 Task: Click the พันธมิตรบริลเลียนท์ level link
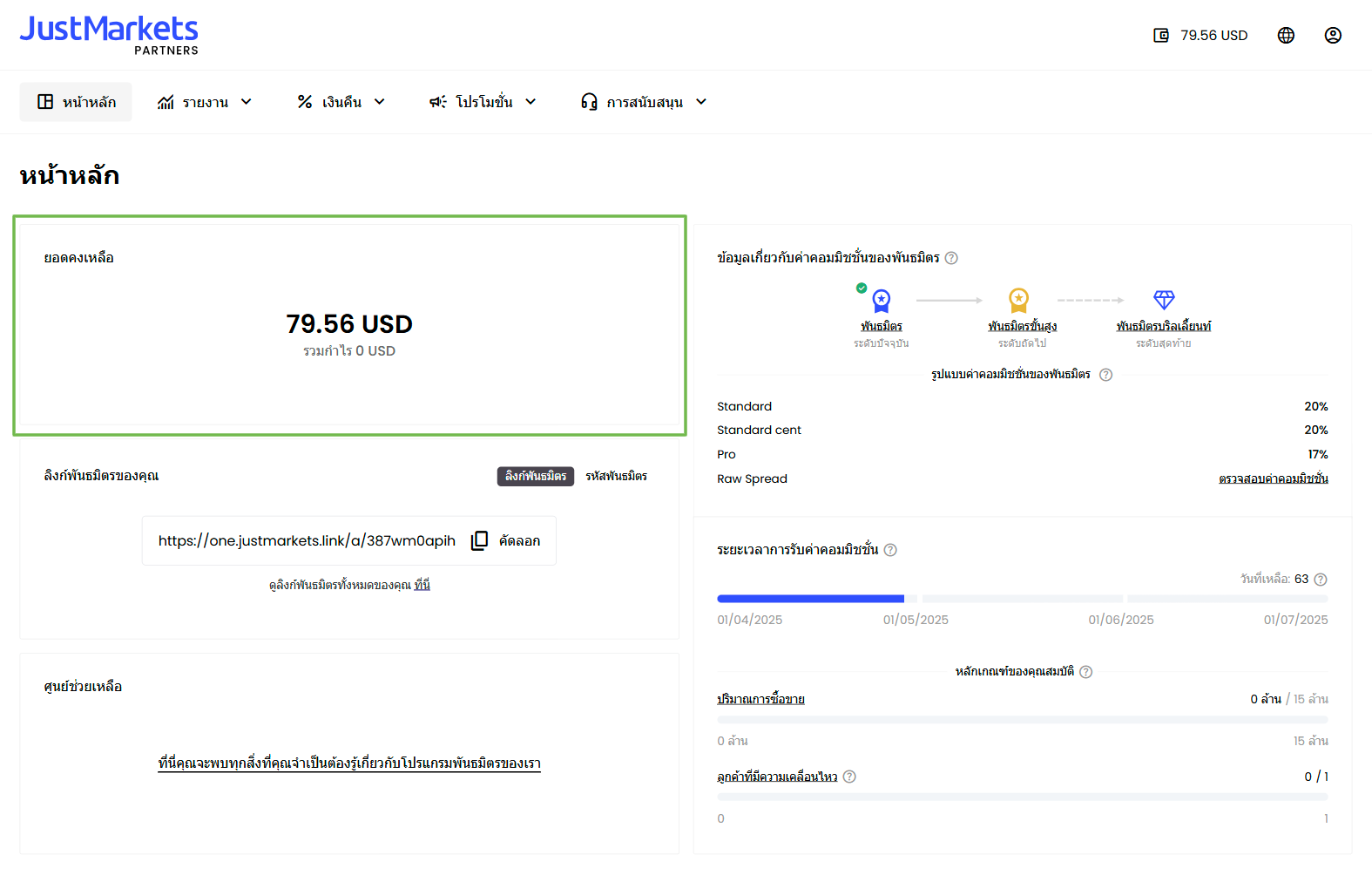click(x=1164, y=326)
